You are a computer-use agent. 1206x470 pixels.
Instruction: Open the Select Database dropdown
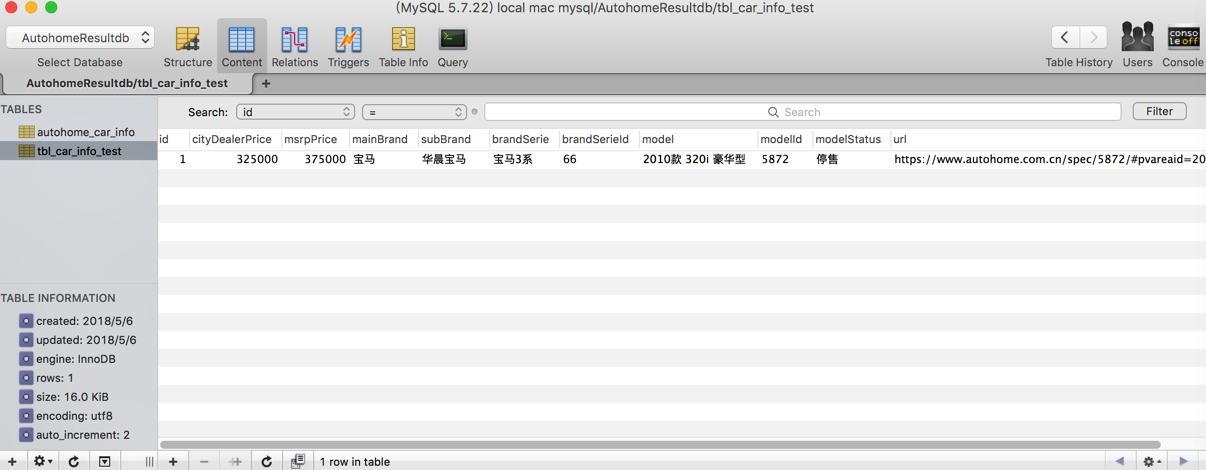tap(80, 38)
